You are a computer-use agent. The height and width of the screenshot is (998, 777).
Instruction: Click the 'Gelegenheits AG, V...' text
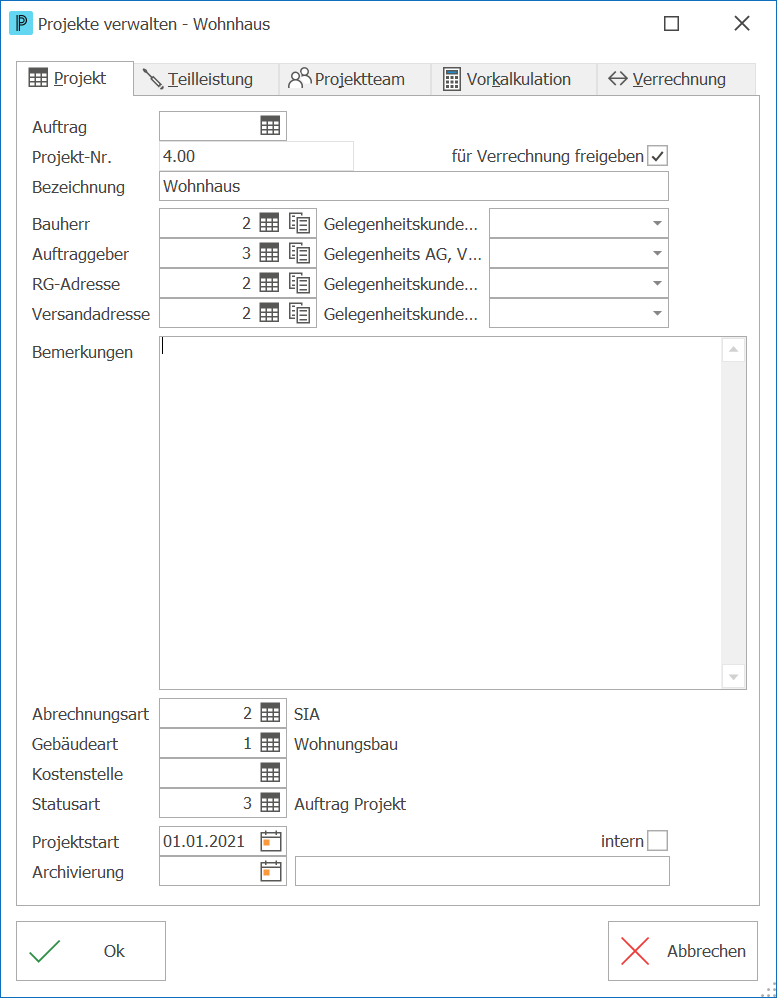tap(403, 254)
